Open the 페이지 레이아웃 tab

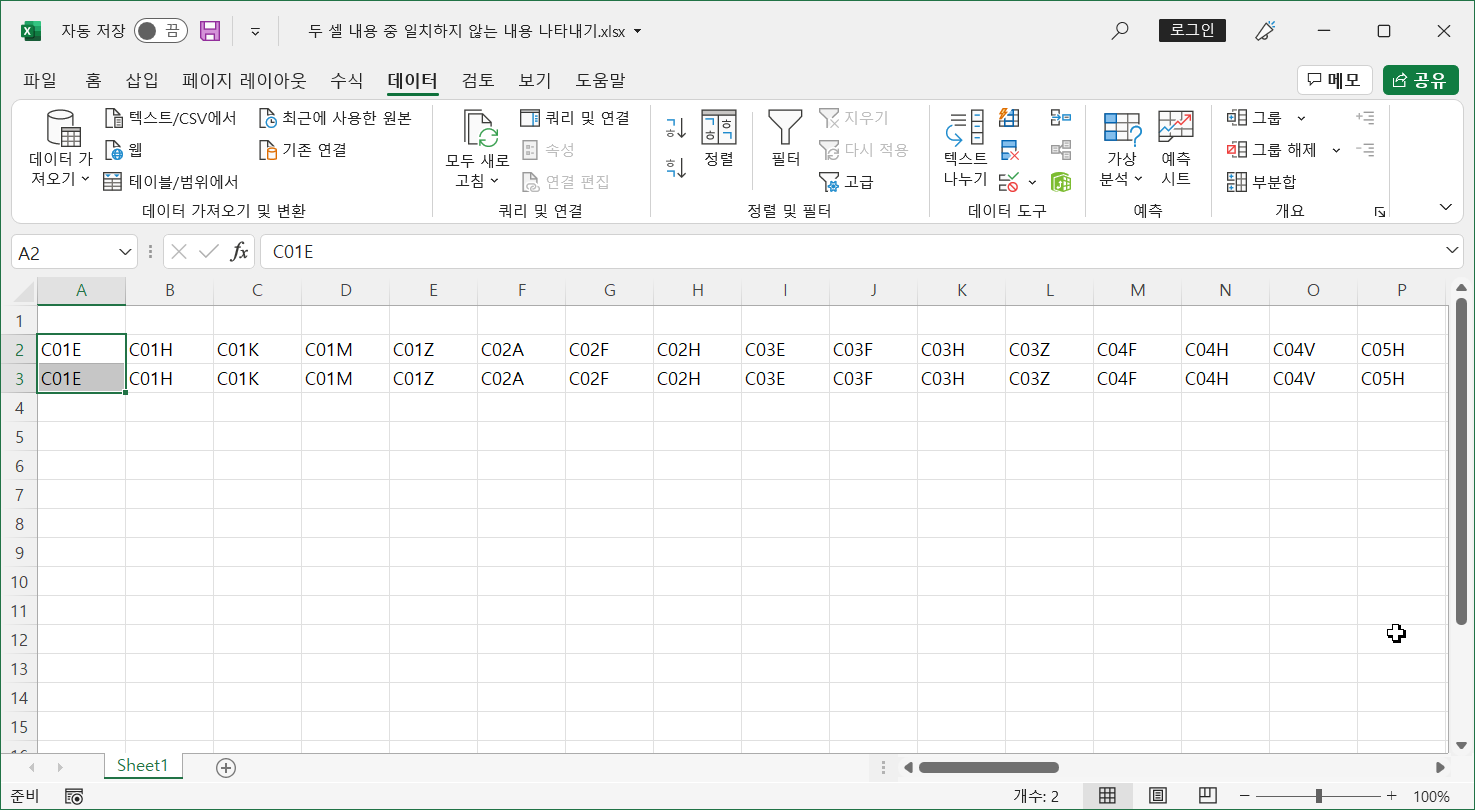(x=244, y=81)
